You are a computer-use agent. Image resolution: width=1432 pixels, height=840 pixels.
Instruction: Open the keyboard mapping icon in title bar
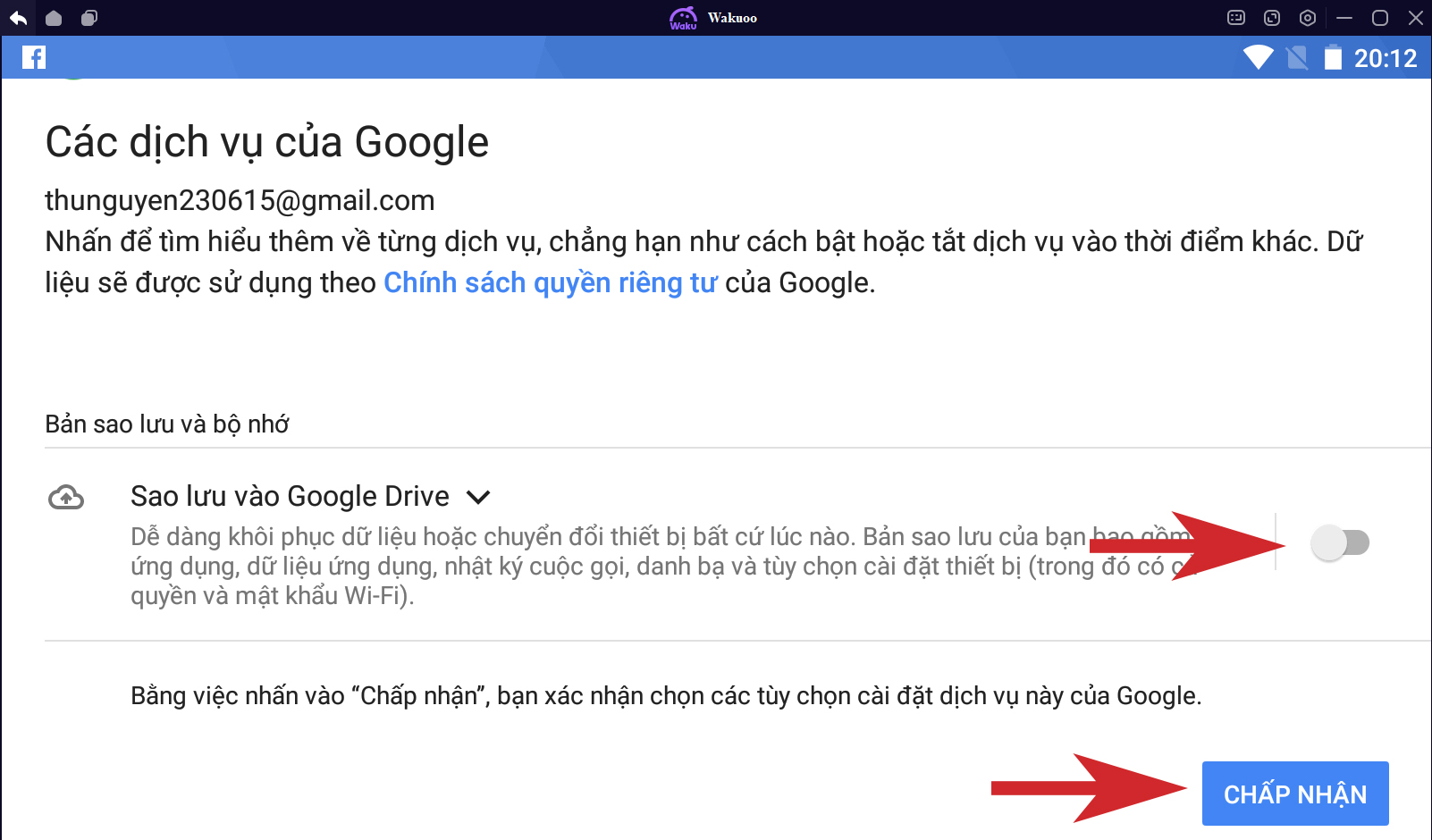tap(1236, 18)
